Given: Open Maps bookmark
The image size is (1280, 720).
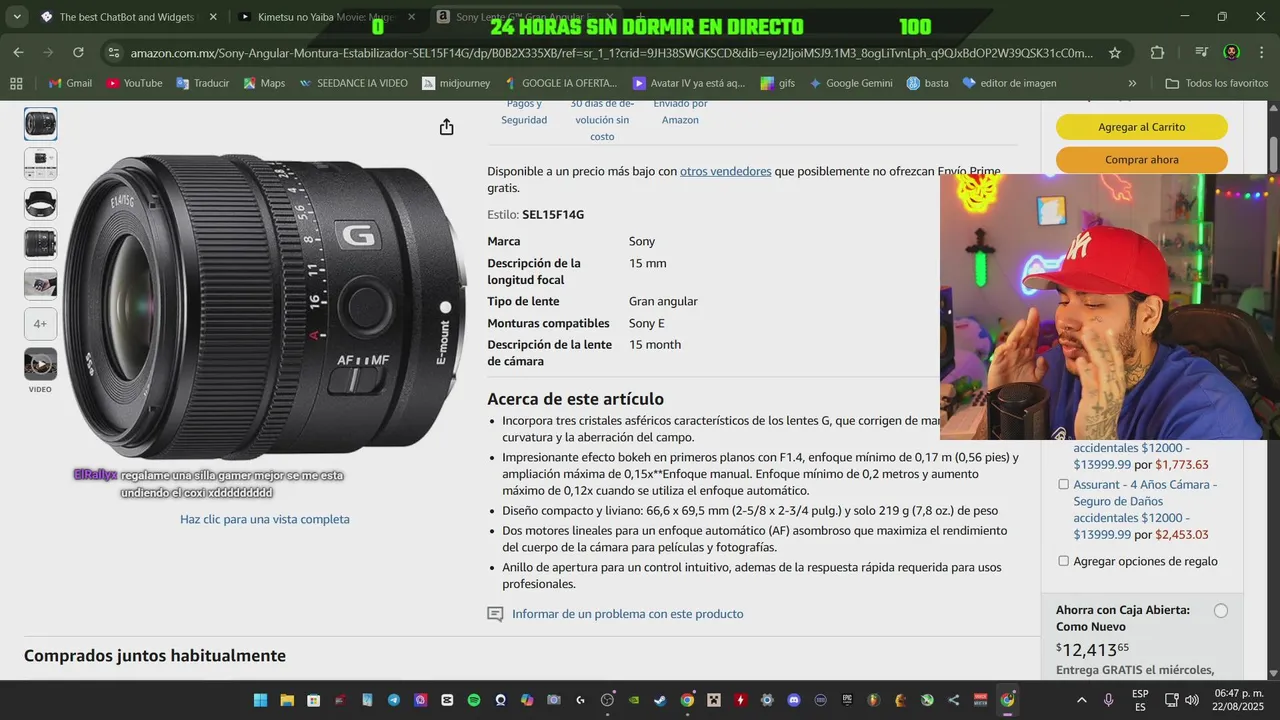Looking at the screenshot, I should [x=263, y=83].
